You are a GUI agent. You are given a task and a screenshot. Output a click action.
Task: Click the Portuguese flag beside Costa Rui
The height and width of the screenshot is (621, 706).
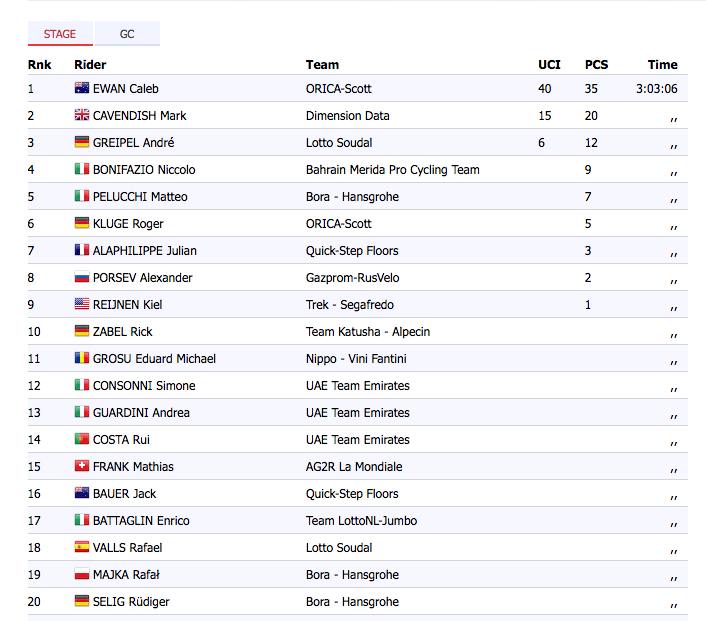tap(82, 440)
